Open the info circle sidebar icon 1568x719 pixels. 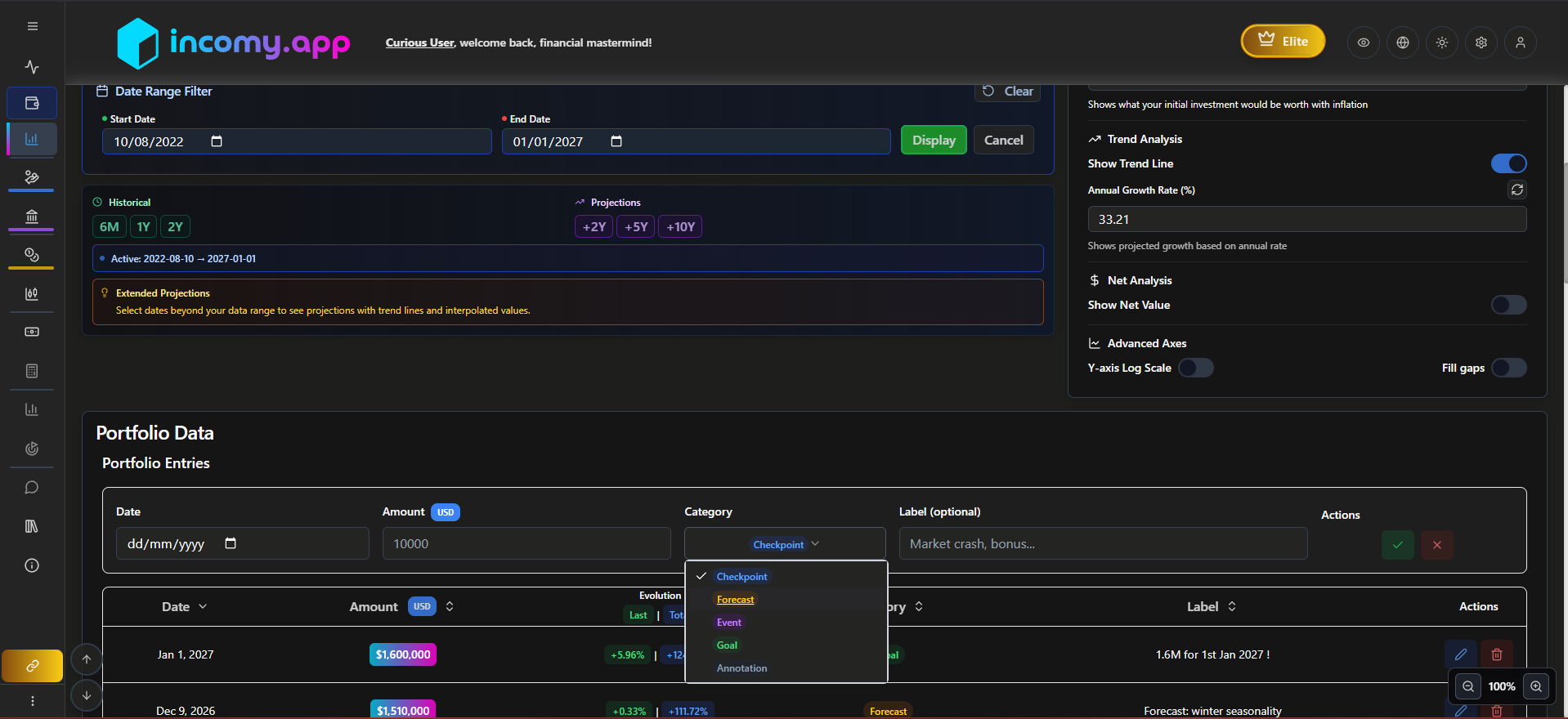pos(32,565)
